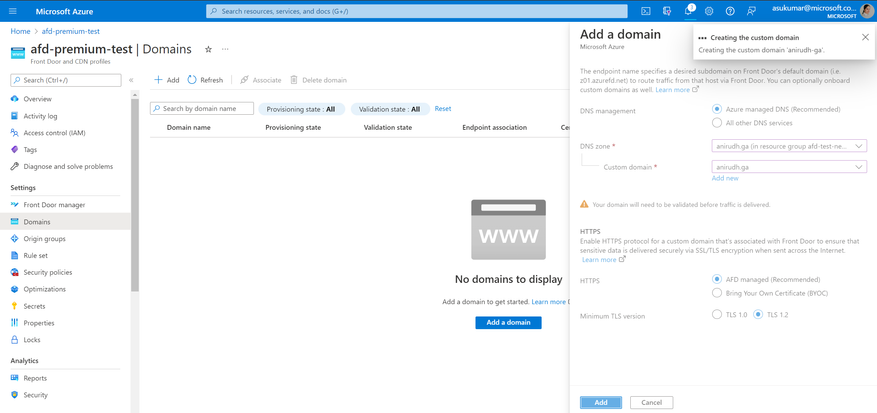The height and width of the screenshot is (413, 877).
Task: Click Refresh in the toolbar
Action: click(205, 80)
